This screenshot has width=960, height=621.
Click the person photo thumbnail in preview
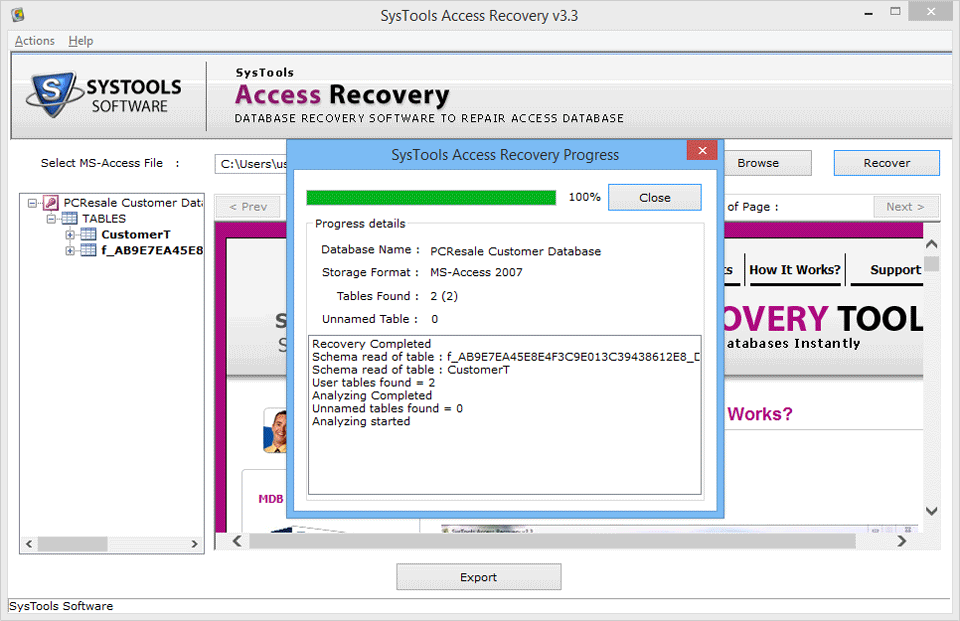coord(275,431)
